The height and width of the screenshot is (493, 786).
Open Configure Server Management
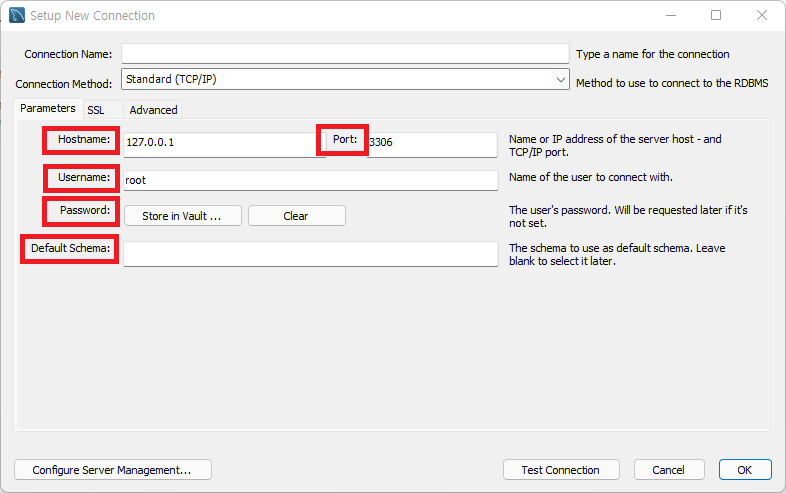(x=113, y=470)
